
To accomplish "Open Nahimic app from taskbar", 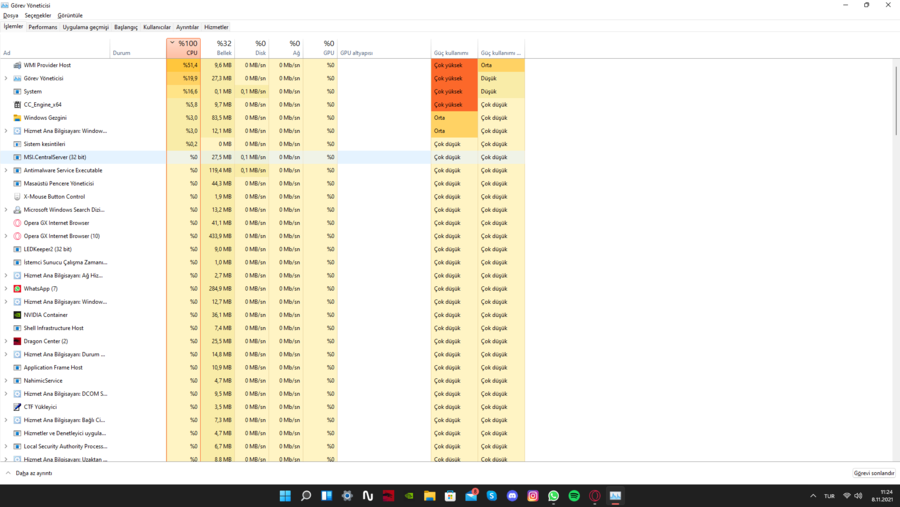I will tap(368, 496).
